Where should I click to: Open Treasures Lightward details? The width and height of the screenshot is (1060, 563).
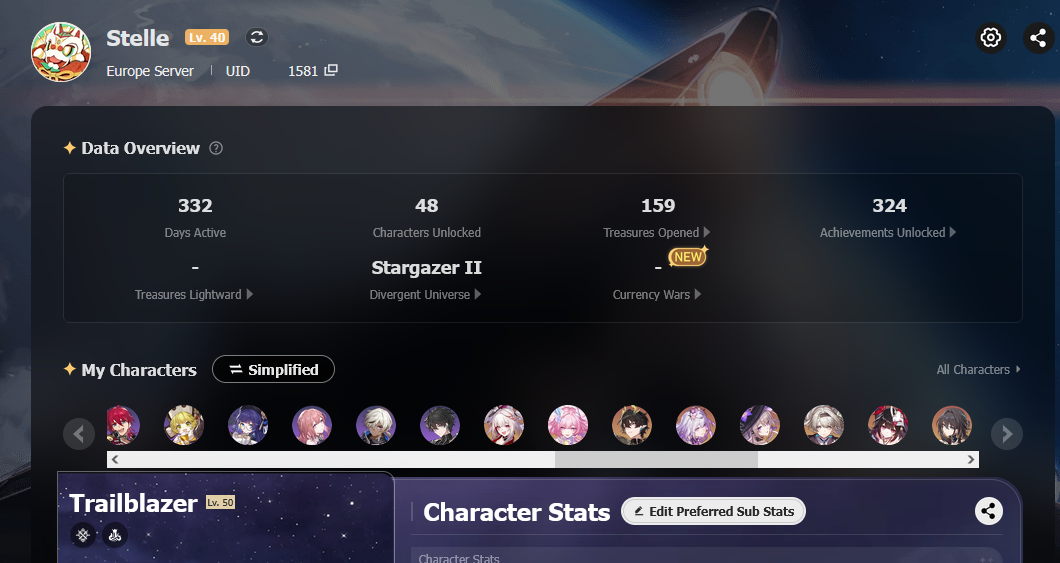pos(194,295)
